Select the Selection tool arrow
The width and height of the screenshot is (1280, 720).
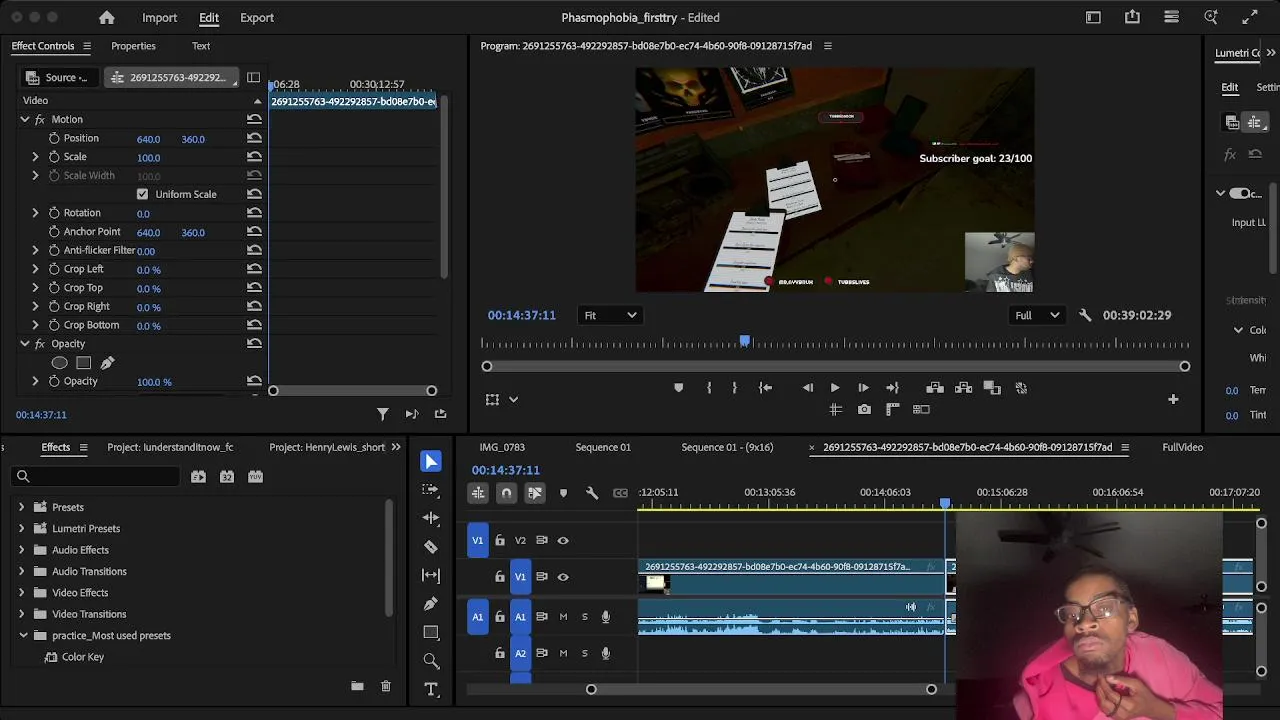pyautogui.click(x=431, y=461)
